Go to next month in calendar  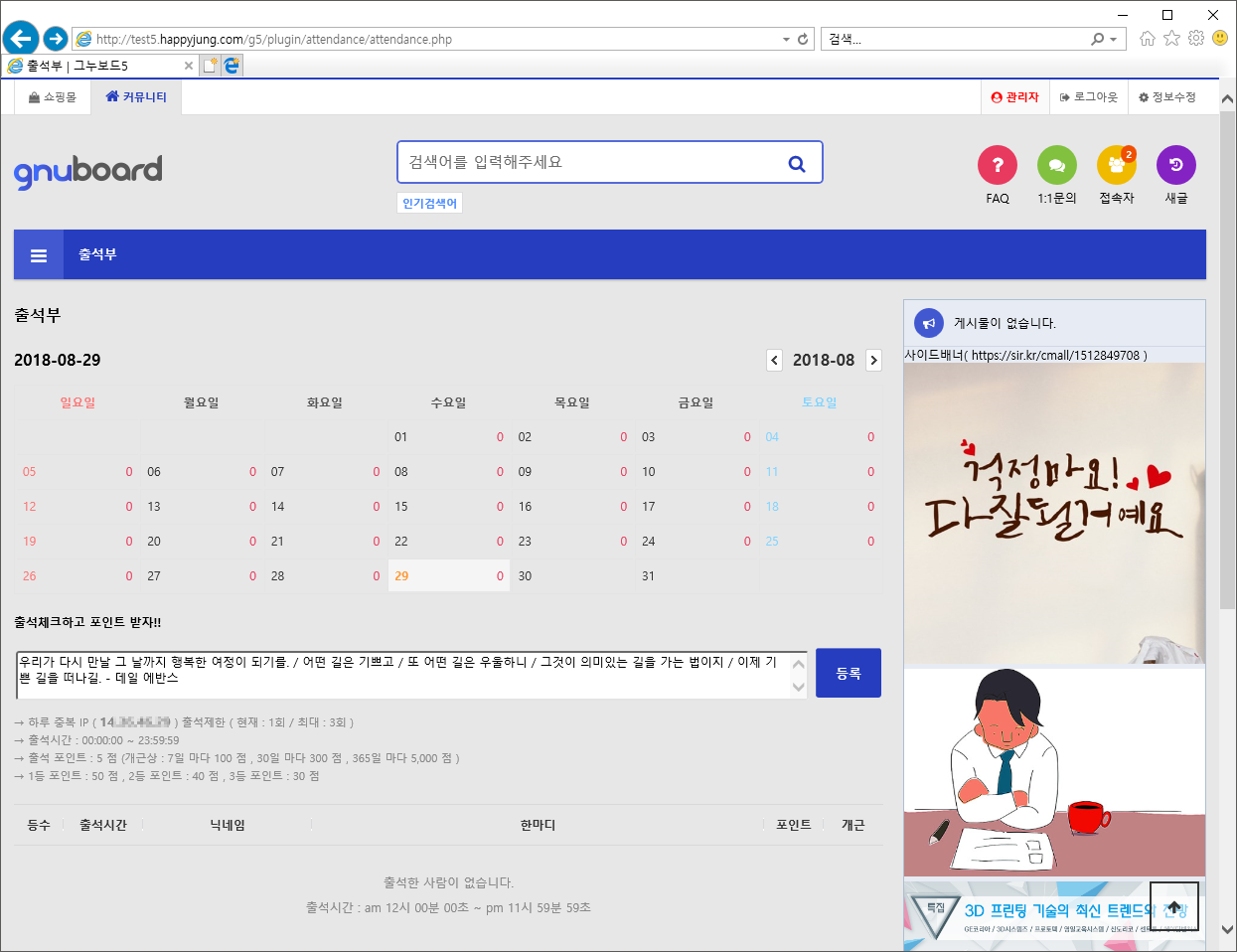(873, 360)
